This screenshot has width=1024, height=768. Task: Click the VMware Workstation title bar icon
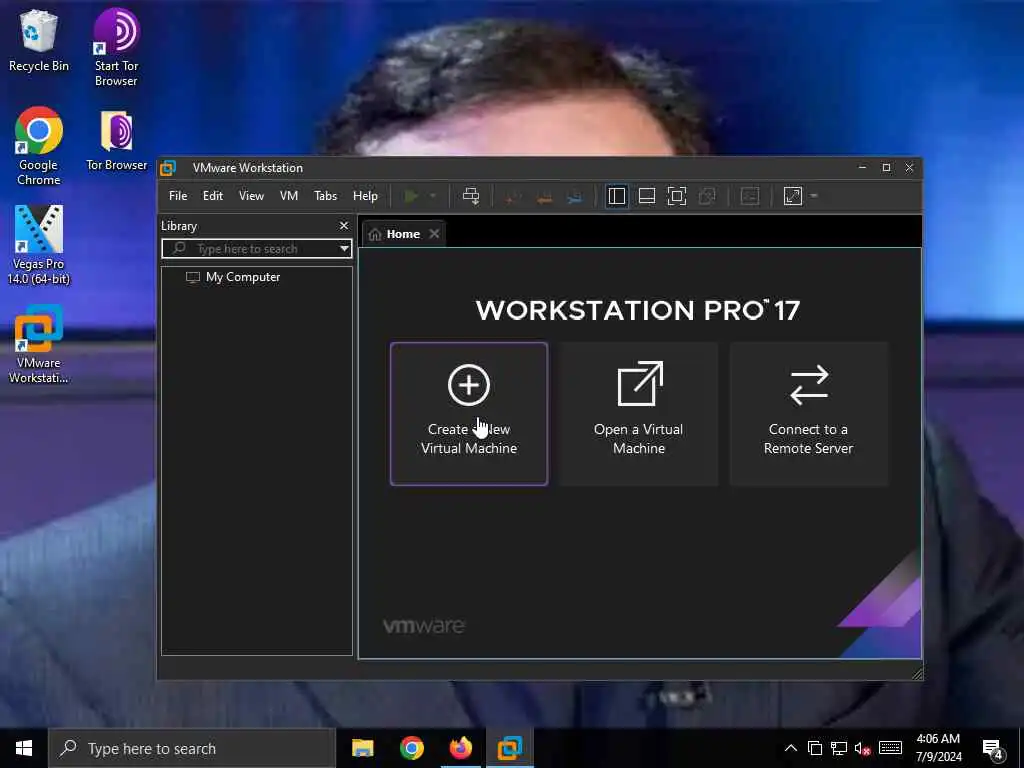click(168, 168)
